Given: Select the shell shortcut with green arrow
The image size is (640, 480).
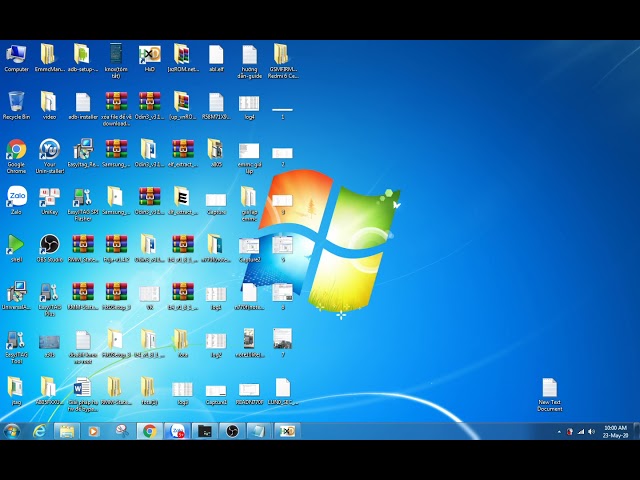Looking at the screenshot, I should (x=16, y=248).
